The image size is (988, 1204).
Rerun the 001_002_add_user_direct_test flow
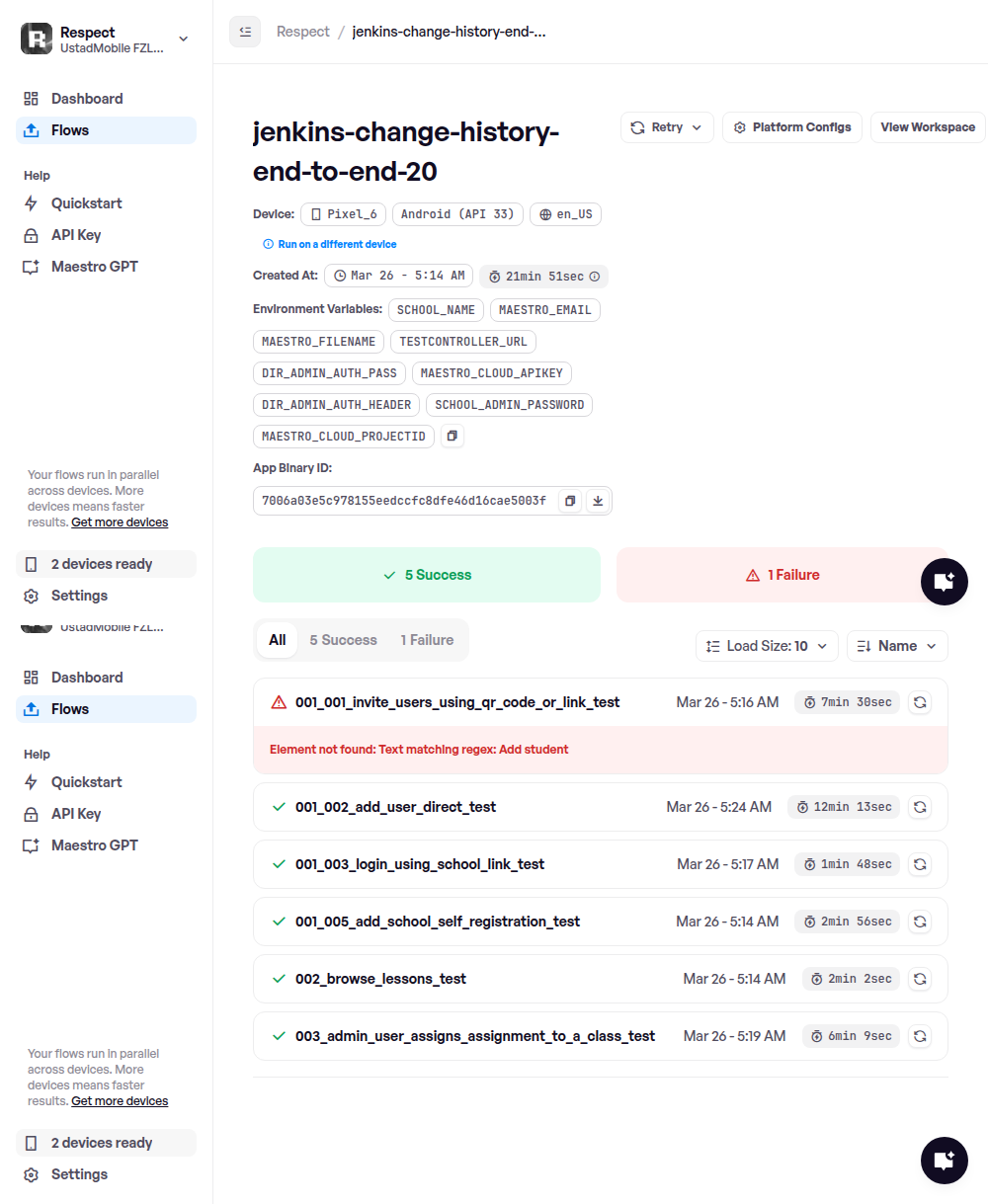(919, 807)
